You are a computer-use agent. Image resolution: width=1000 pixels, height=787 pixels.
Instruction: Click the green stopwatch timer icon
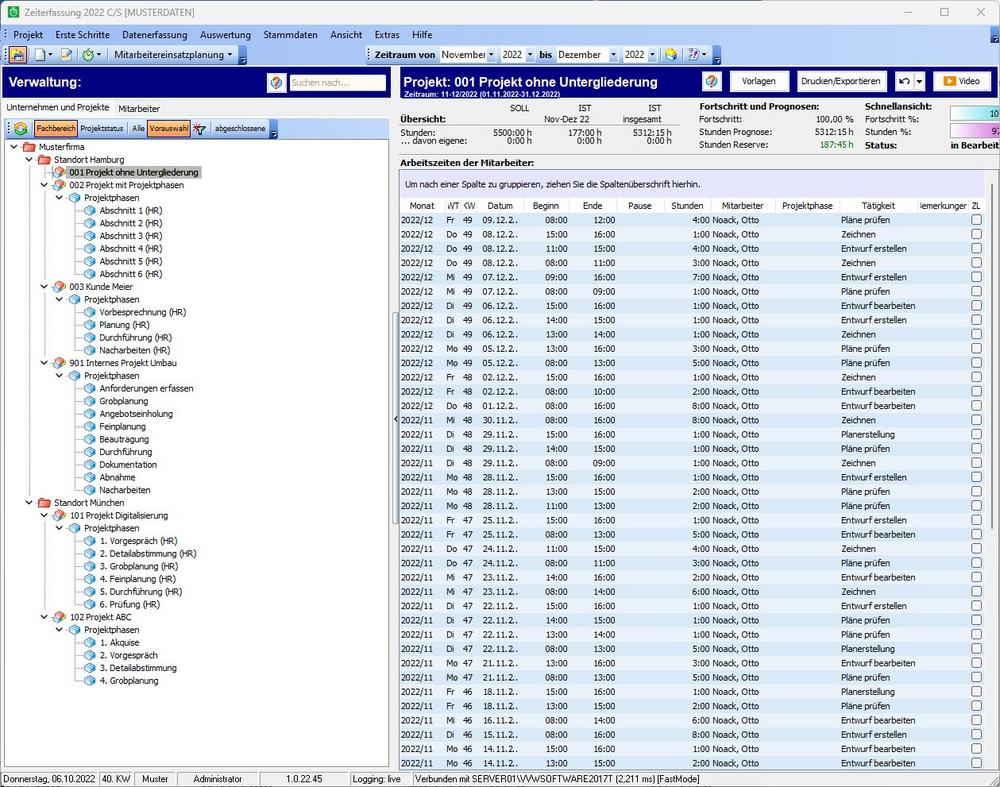click(x=89, y=55)
